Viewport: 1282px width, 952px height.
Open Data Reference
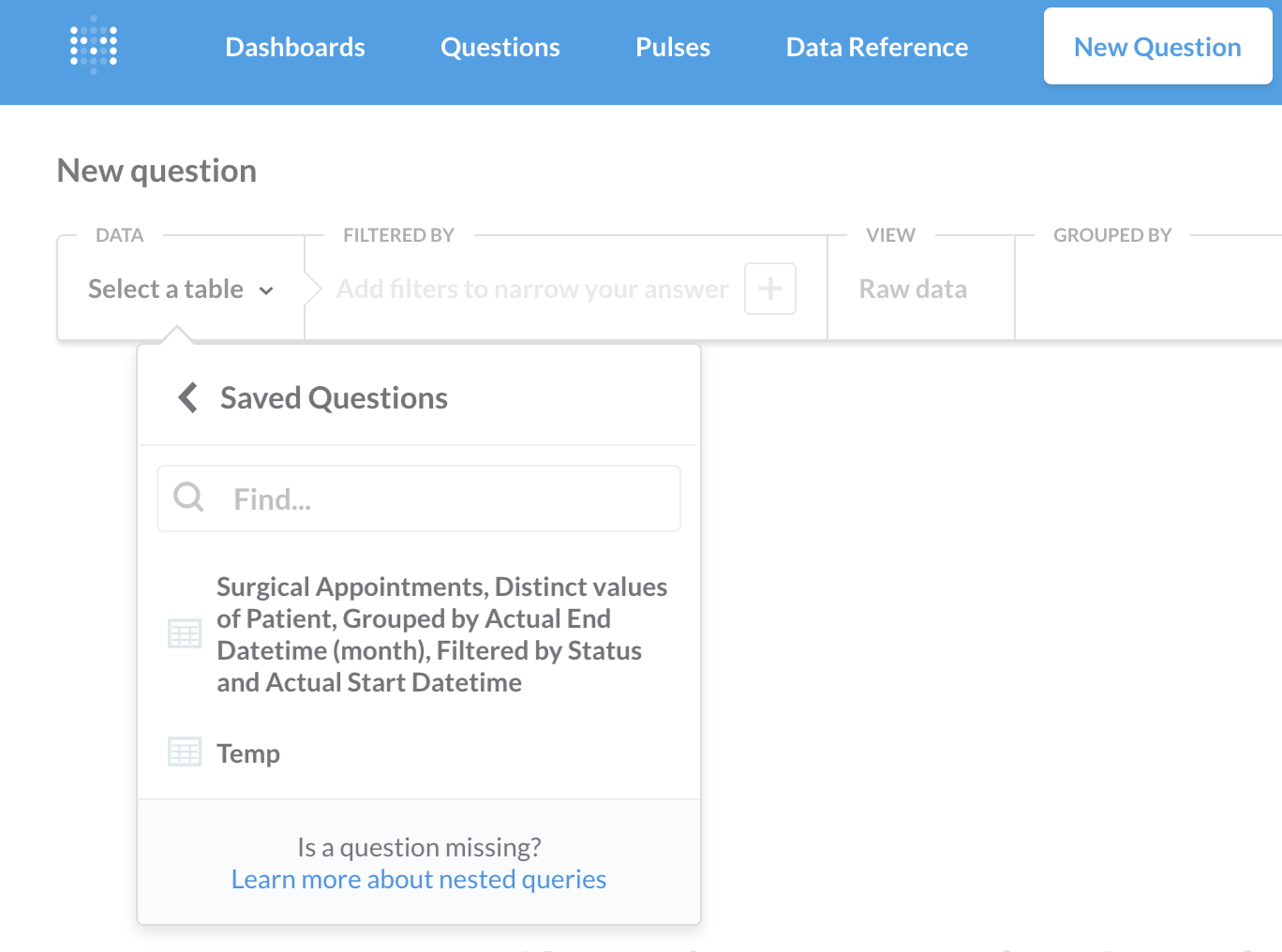(876, 47)
